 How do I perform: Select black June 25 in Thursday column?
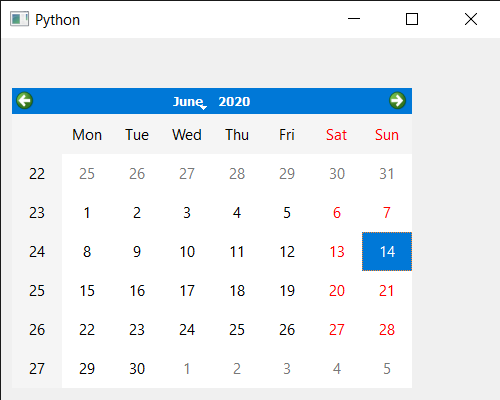237,330
